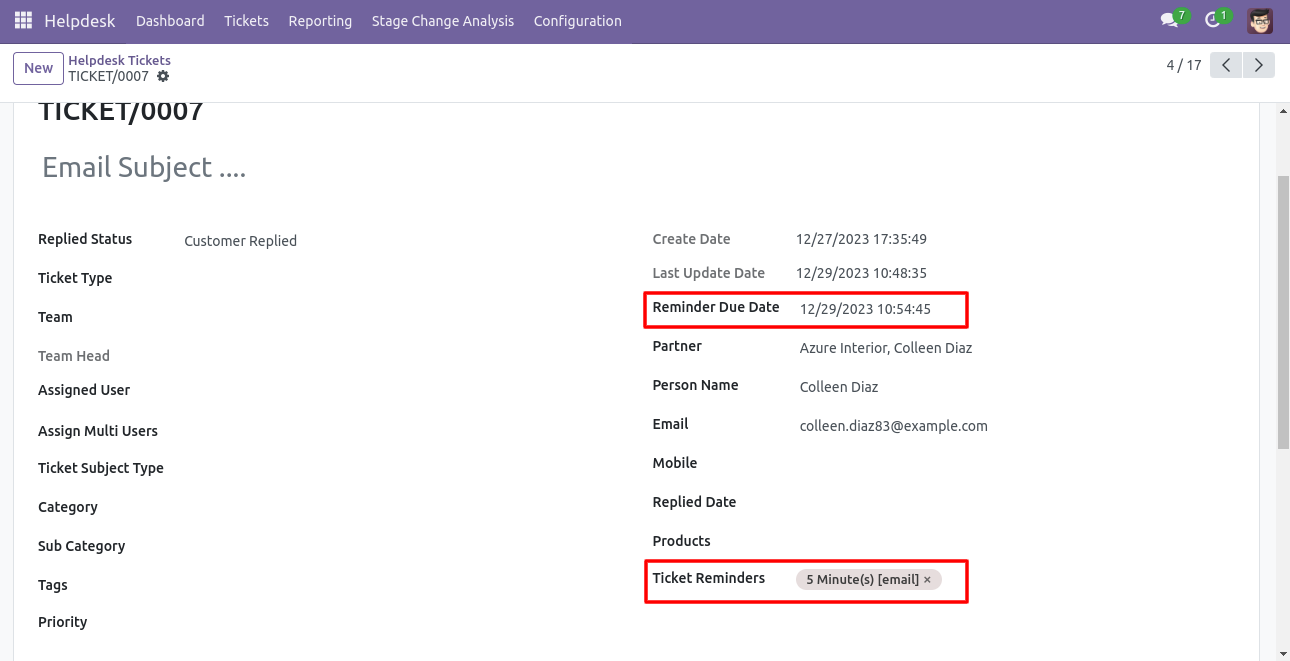Viewport: 1290px width, 661px height.
Task: Open Stage Change Analysis menu
Action: 443,21
